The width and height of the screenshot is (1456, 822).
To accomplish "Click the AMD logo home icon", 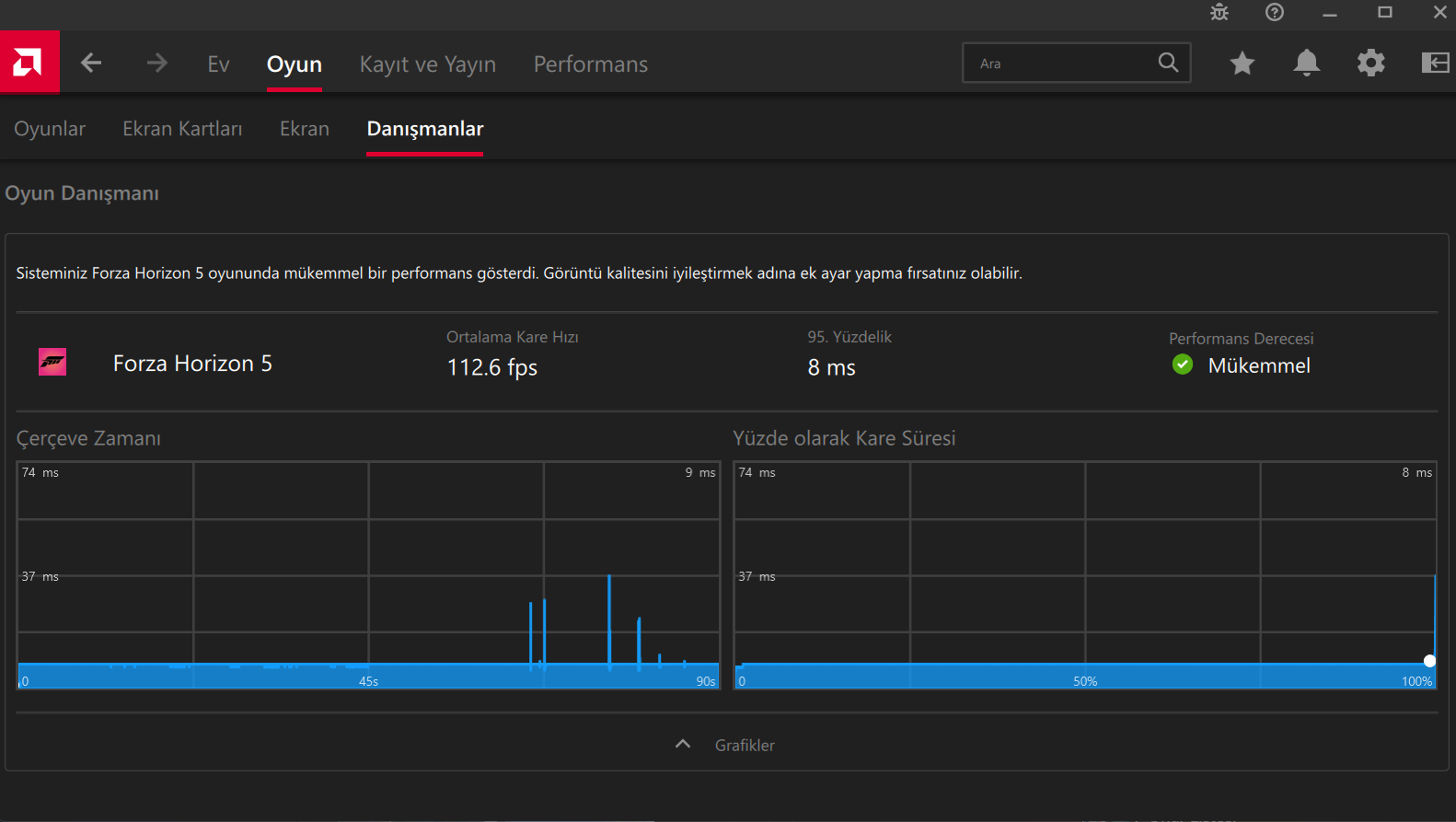I will tap(29, 63).
